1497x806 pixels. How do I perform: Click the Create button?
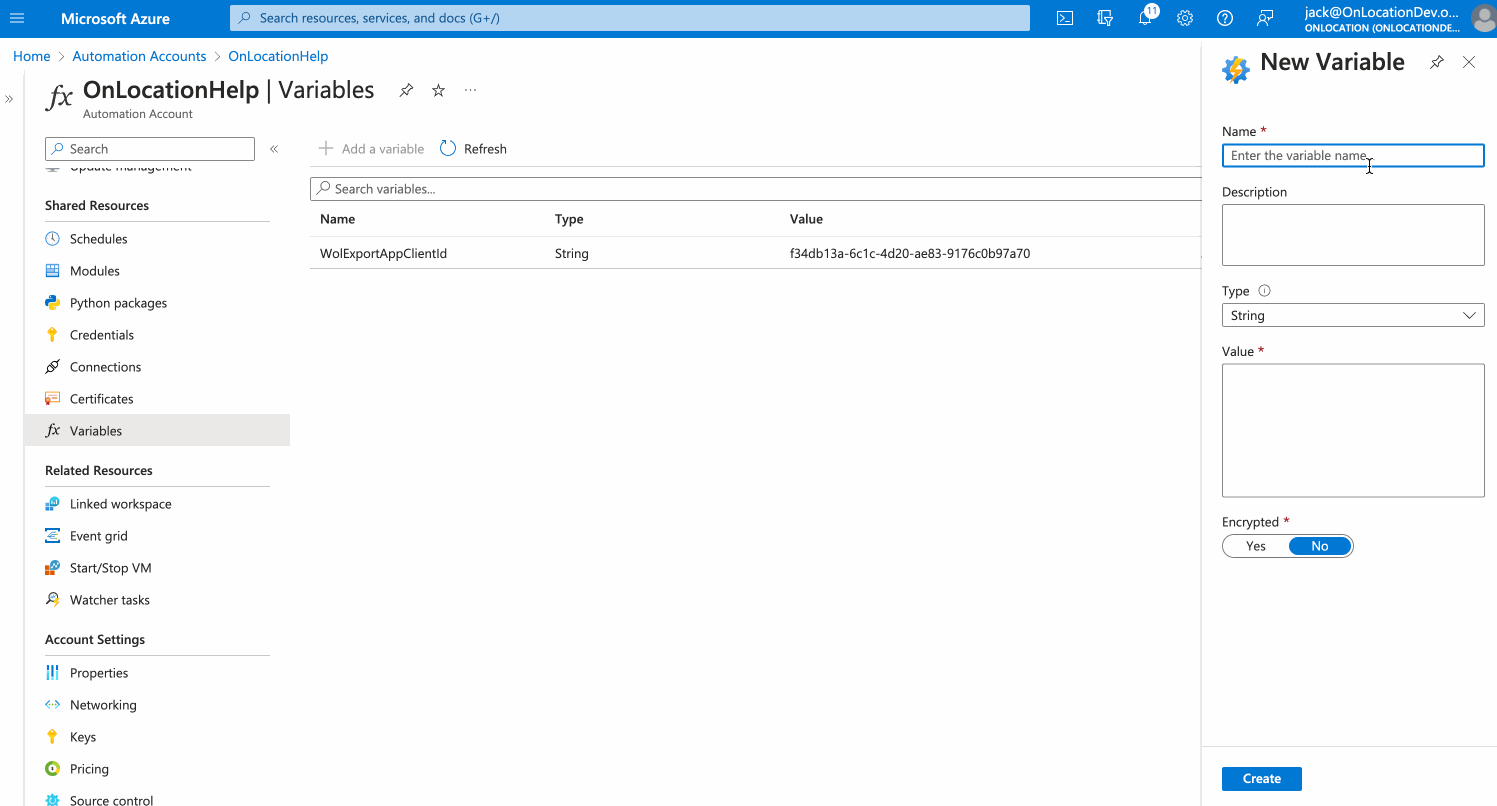(1261, 779)
